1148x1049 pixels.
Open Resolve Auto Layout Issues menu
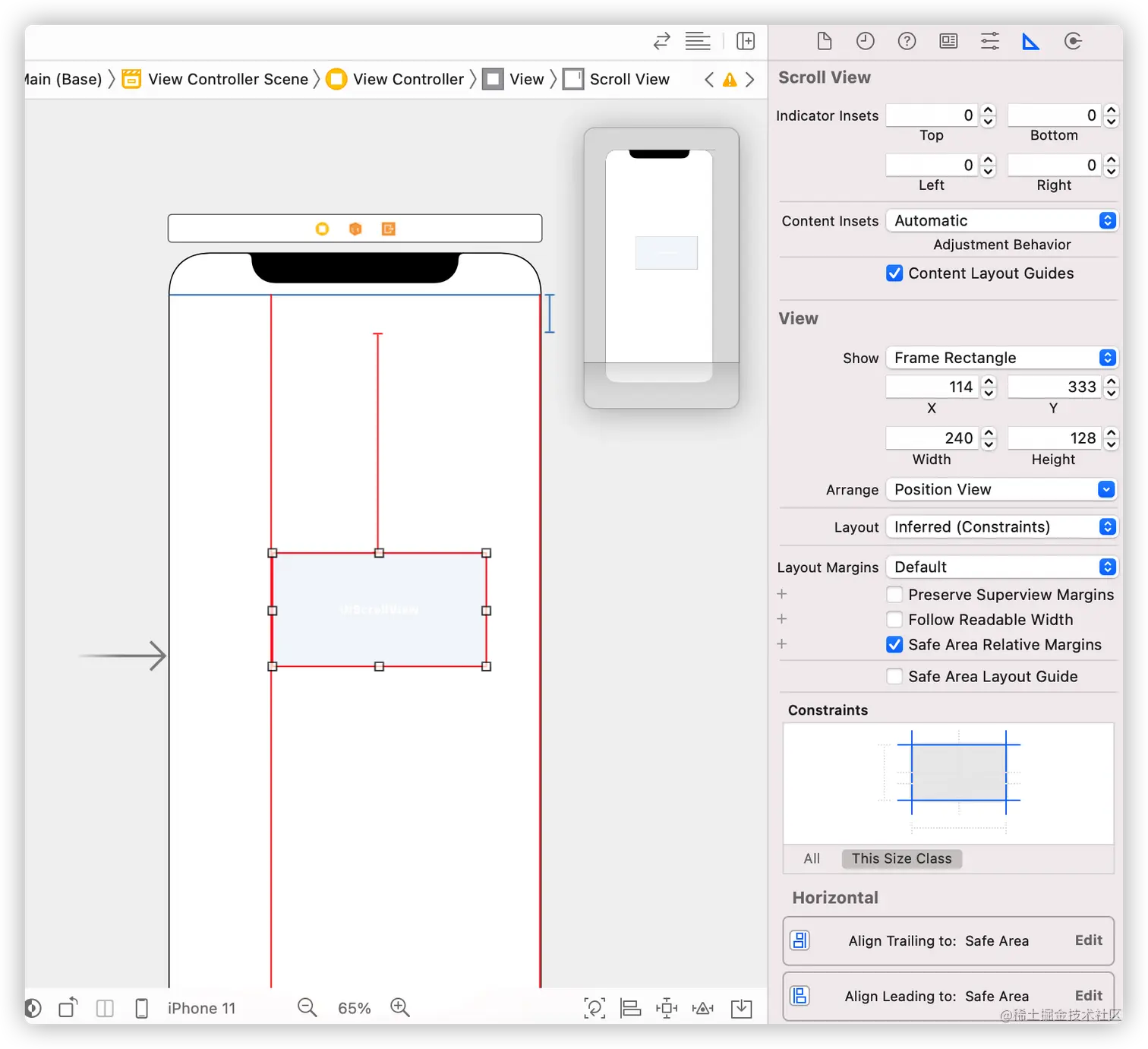(703, 1008)
